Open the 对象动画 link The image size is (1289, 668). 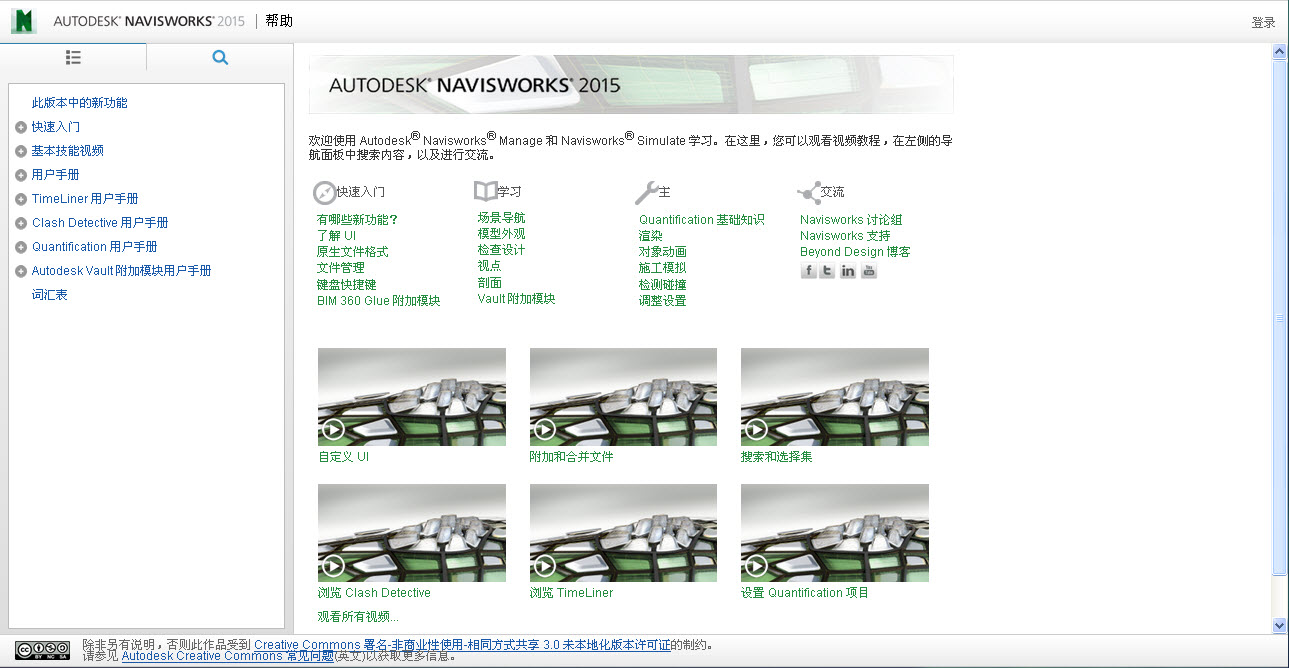tap(662, 252)
